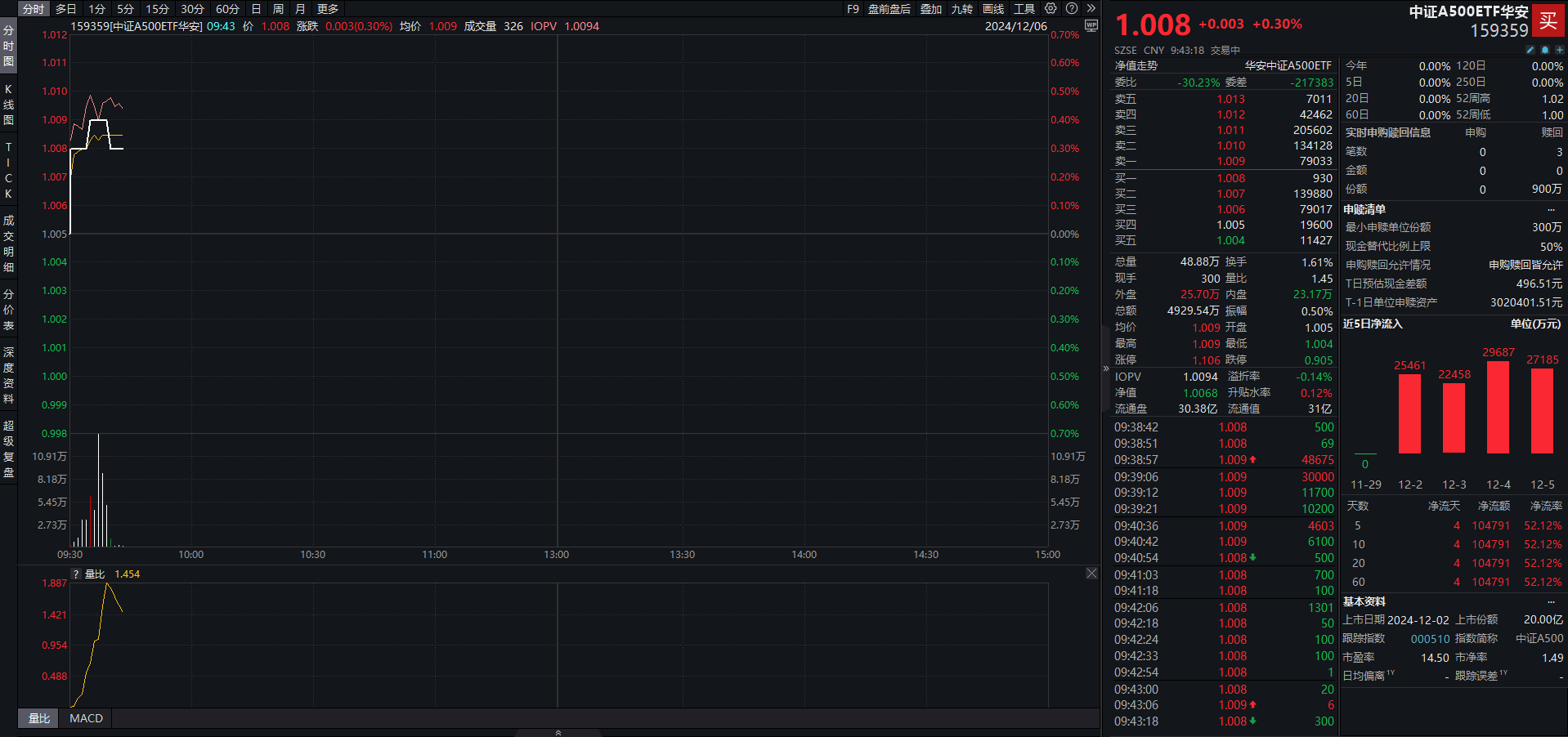Expand the toolbar with double-arrow chevron
1568x737 pixels.
coord(1091,9)
